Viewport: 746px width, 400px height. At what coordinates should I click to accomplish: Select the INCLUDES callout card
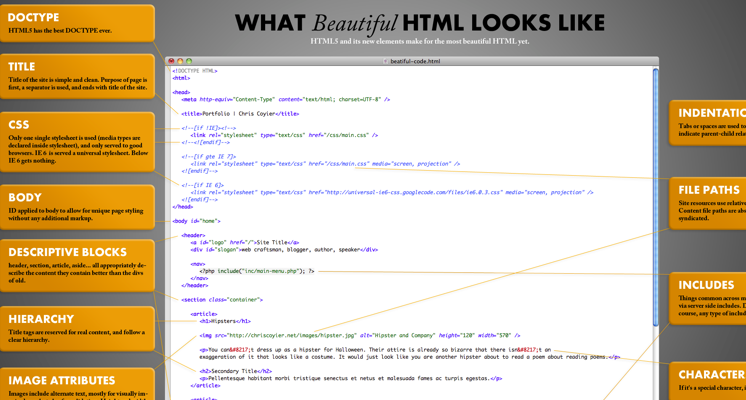[707, 298]
